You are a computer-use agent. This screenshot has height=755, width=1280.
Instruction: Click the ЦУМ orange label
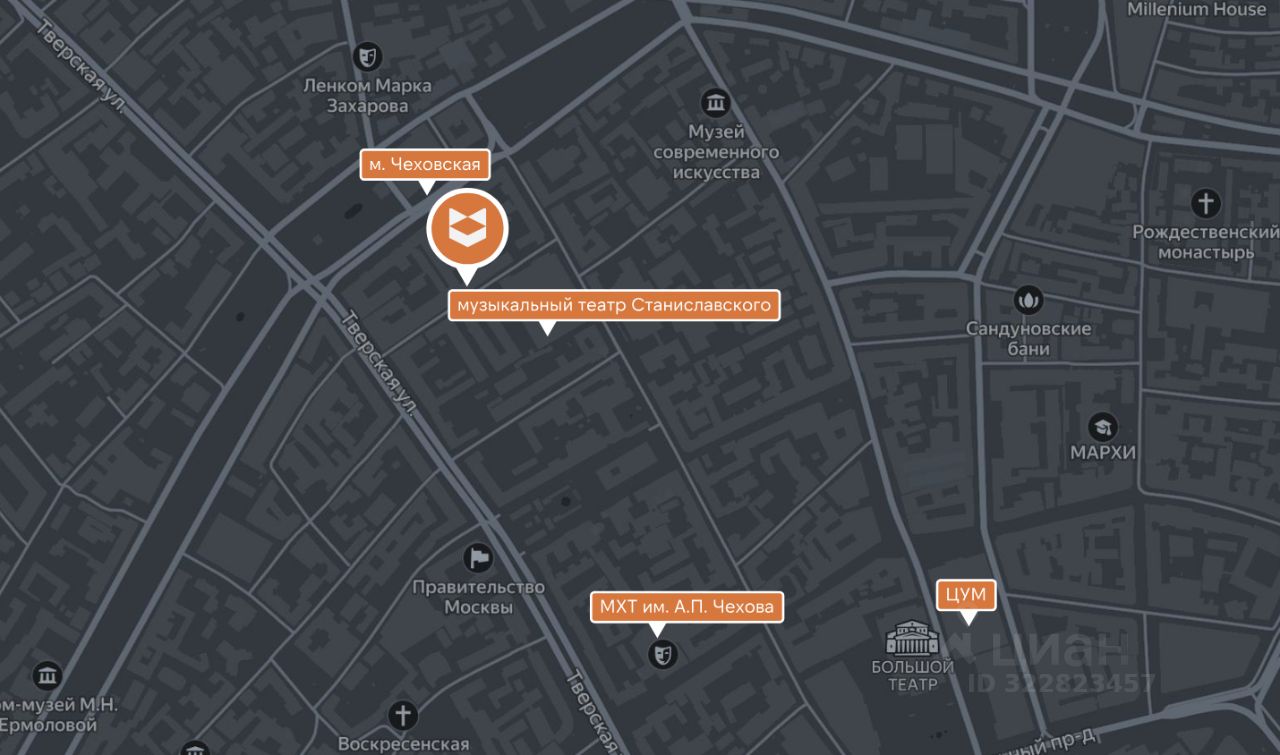[x=966, y=596]
